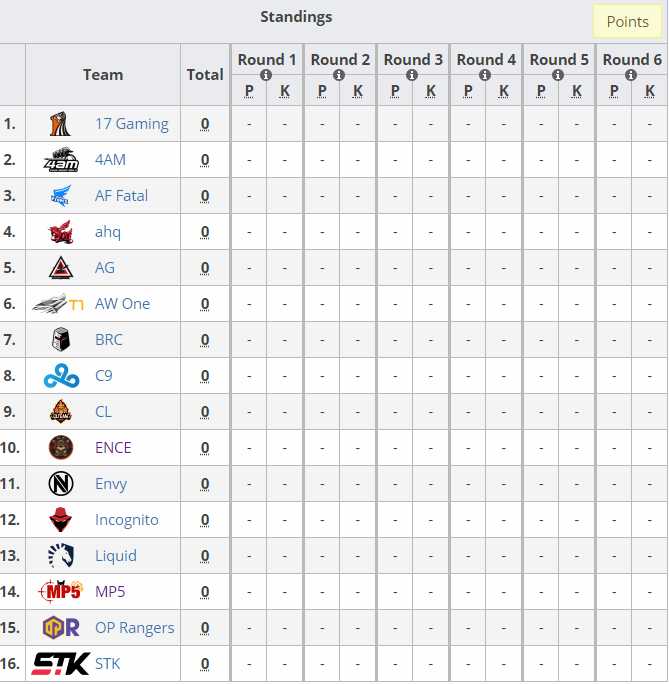Toggle the Points button
This screenshot has height=684, width=669.
click(627, 21)
